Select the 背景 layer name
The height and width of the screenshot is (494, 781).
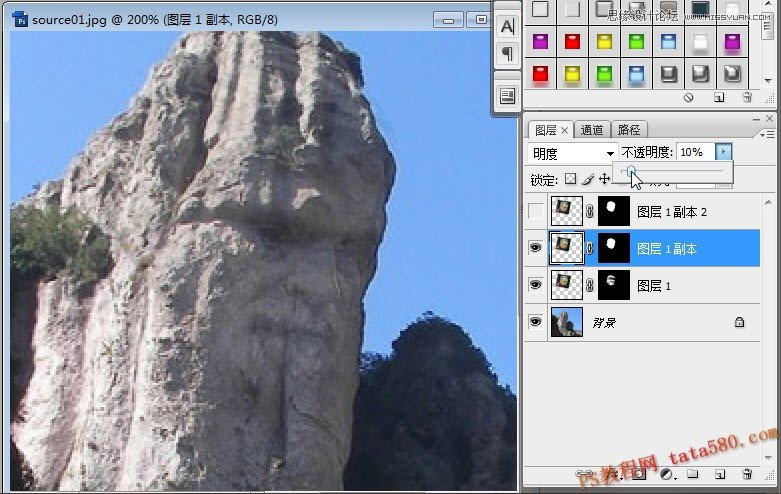click(604, 323)
